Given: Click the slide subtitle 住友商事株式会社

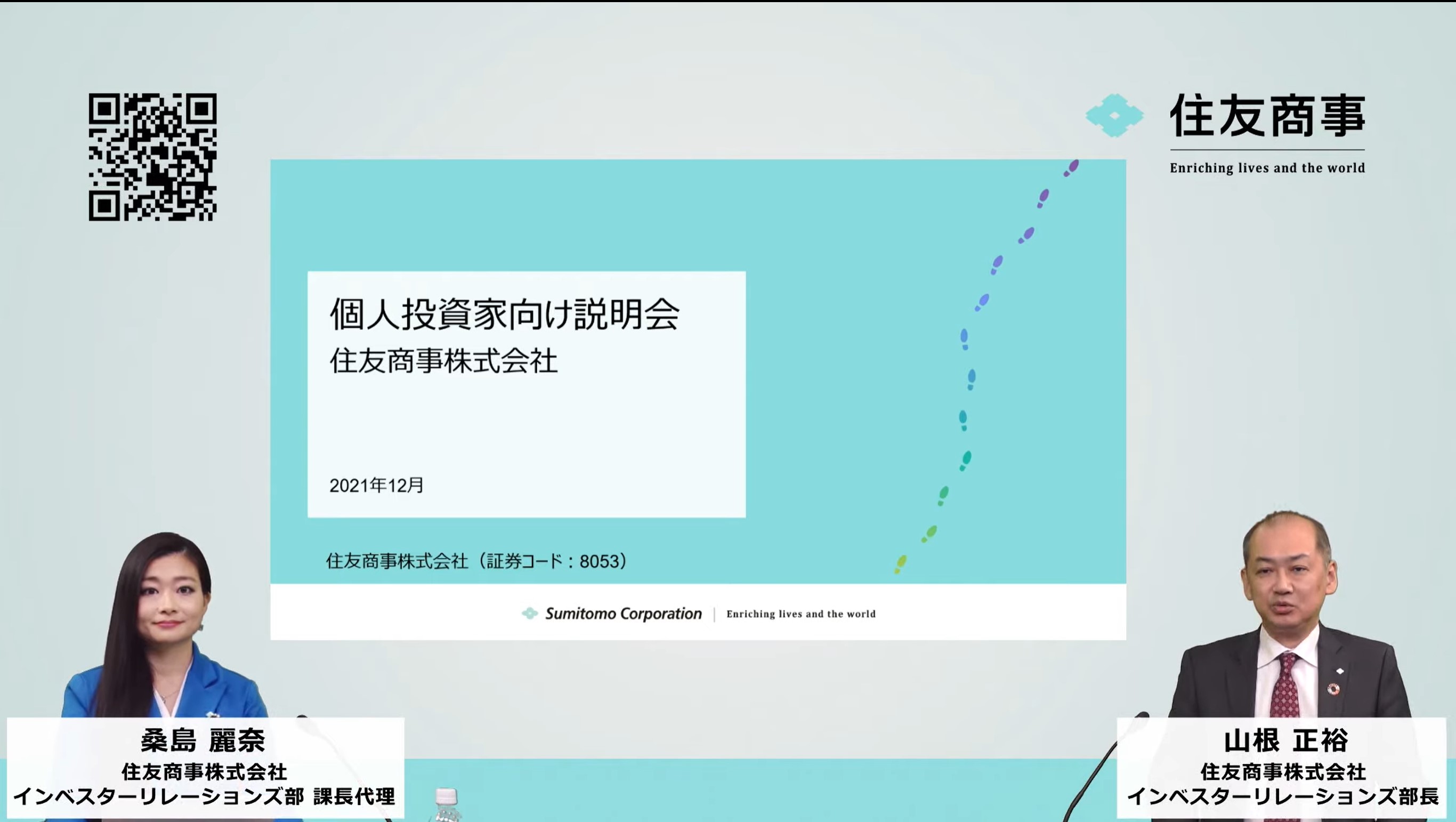Looking at the screenshot, I should pos(444,361).
